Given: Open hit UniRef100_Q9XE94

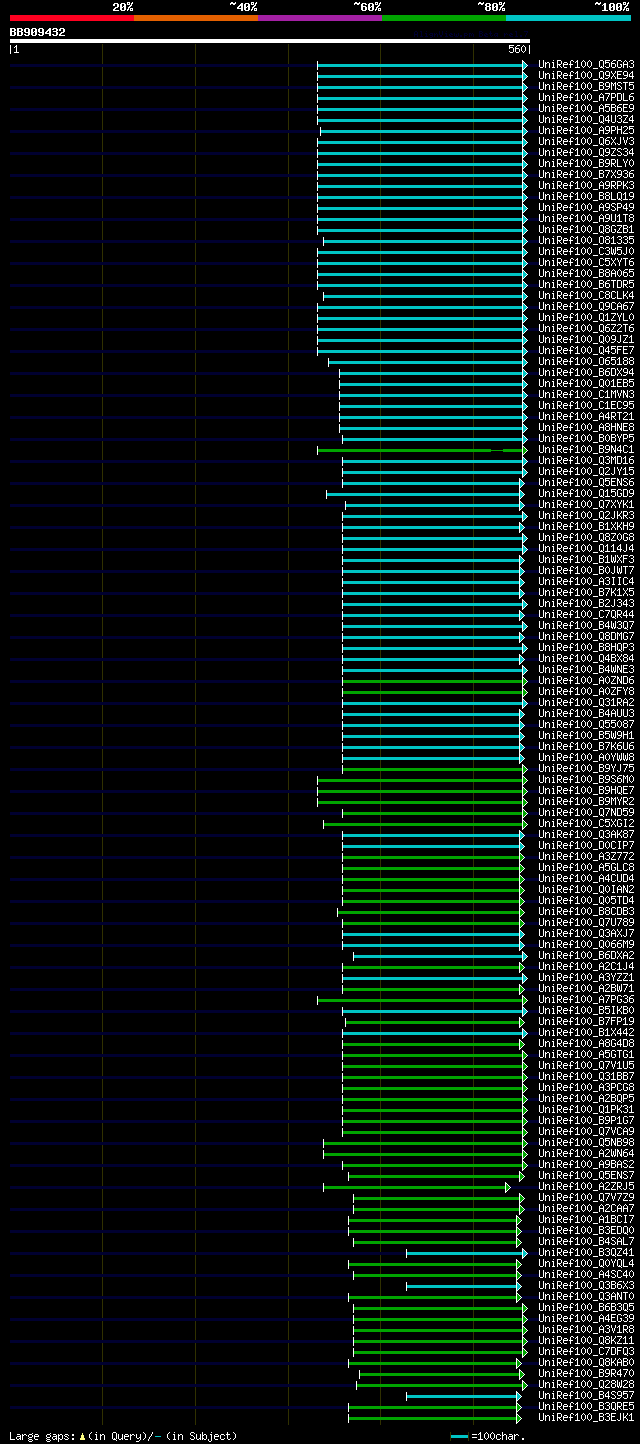Looking at the screenshot, I should pos(586,76).
